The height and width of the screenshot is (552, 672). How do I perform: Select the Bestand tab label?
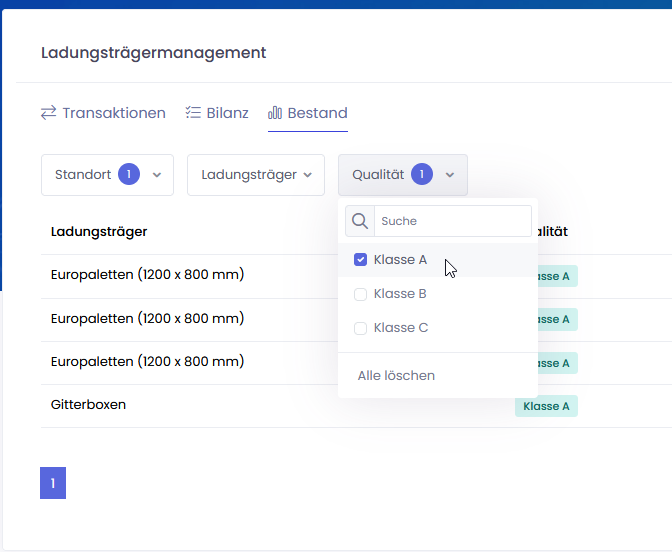click(x=317, y=113)
